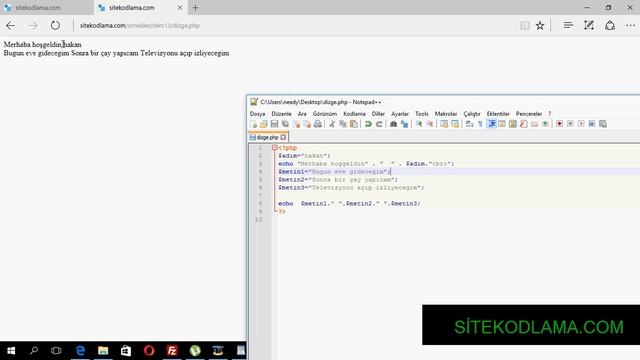Open a new browser tab with plus button
640x360 pixels.
[196, 7]
